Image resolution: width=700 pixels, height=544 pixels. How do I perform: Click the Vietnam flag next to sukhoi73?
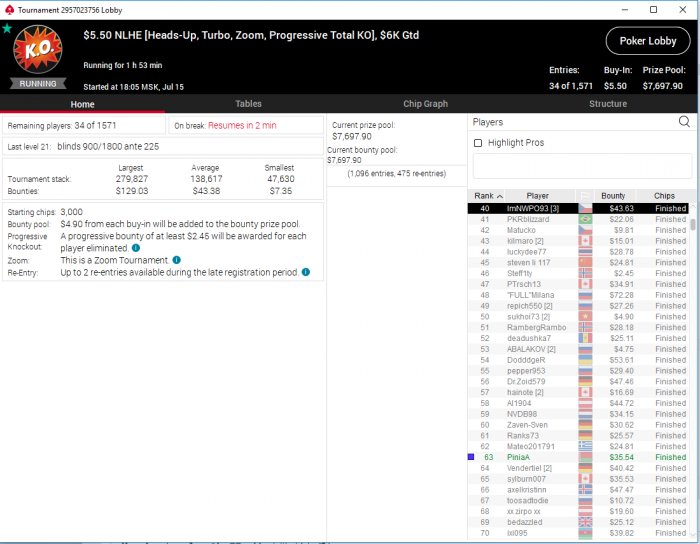coord(585,317)
